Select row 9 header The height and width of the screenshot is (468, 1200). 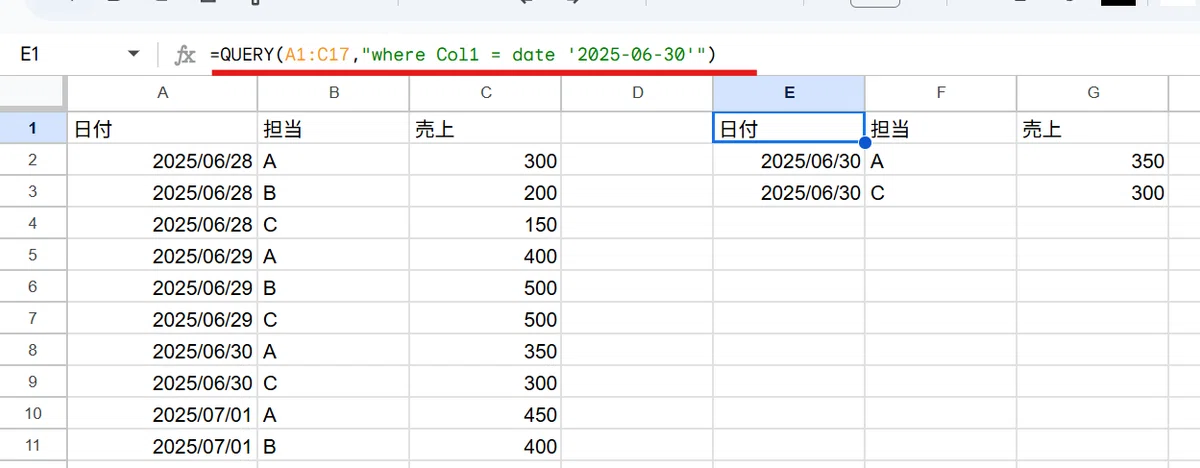tap(33, 384)
